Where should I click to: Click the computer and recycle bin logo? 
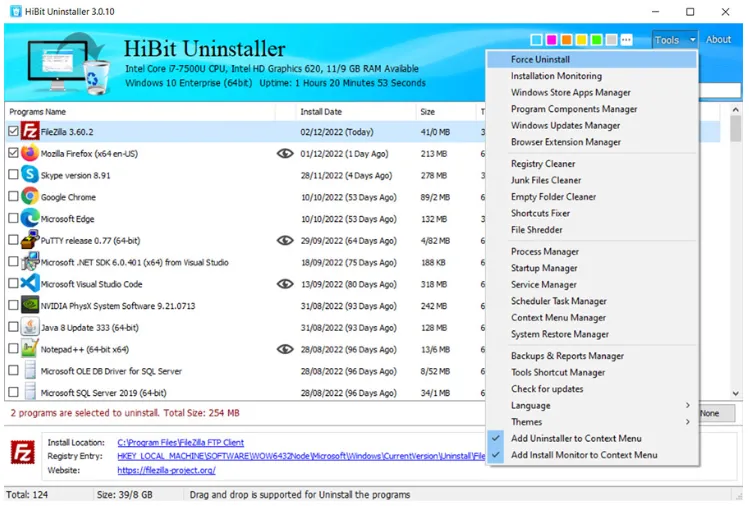[68, 64]
